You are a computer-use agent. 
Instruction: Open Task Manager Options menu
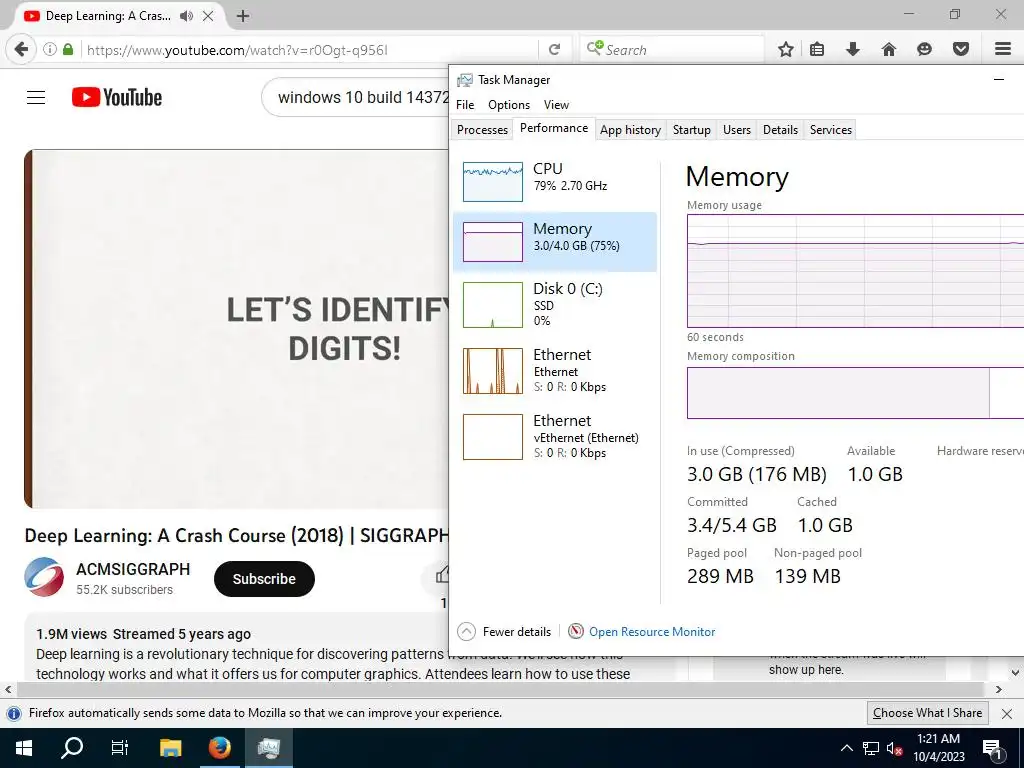click(509, 104)
